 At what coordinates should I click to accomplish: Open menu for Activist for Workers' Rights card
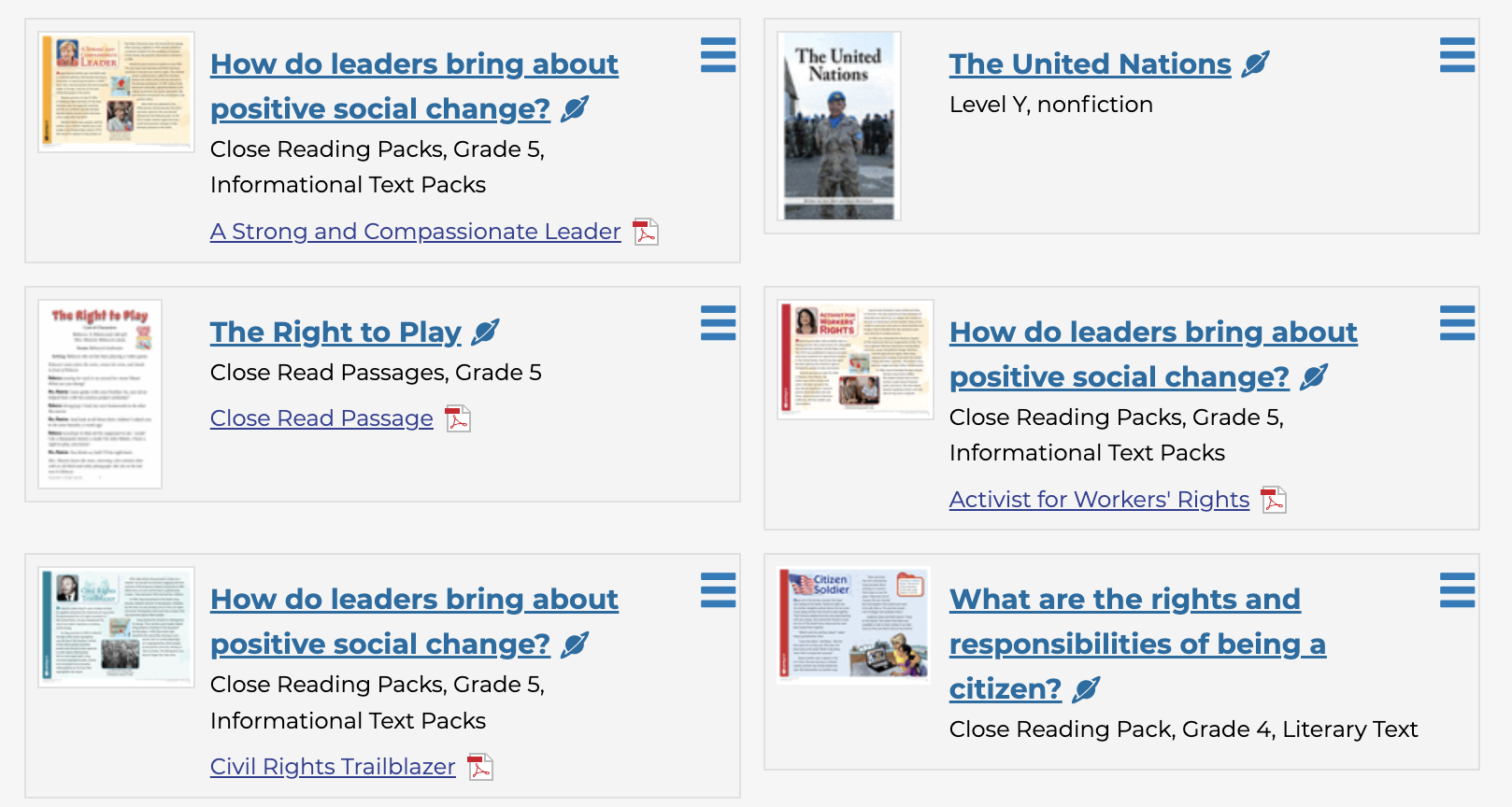click(1457, 323)
